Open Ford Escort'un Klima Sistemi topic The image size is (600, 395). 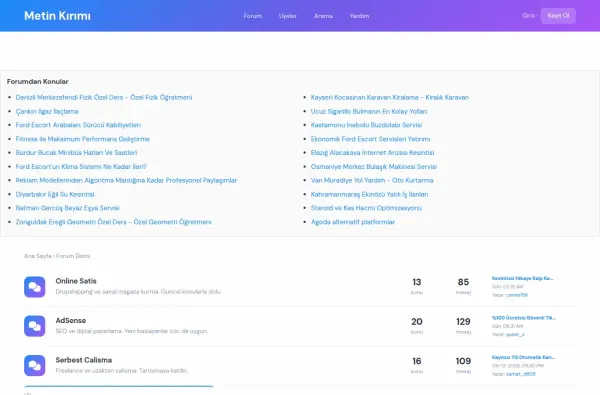81,166
